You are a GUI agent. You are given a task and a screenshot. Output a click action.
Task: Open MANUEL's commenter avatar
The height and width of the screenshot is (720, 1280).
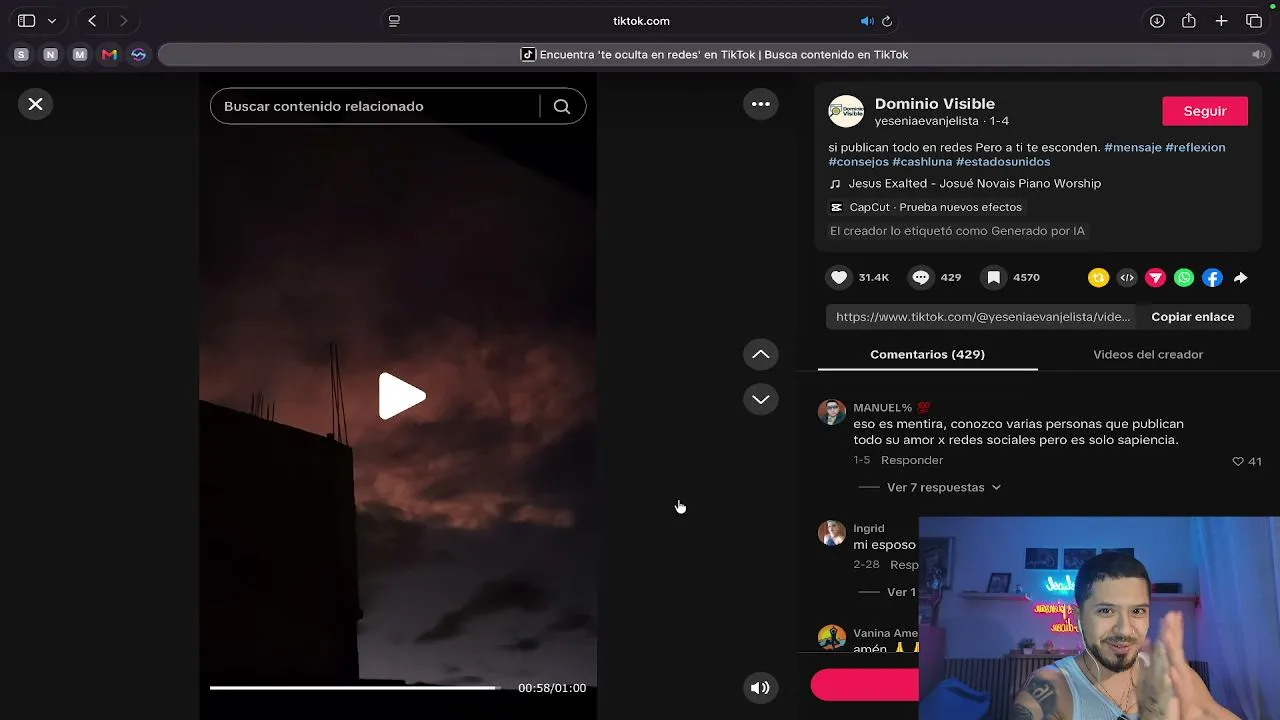[832, 411]
